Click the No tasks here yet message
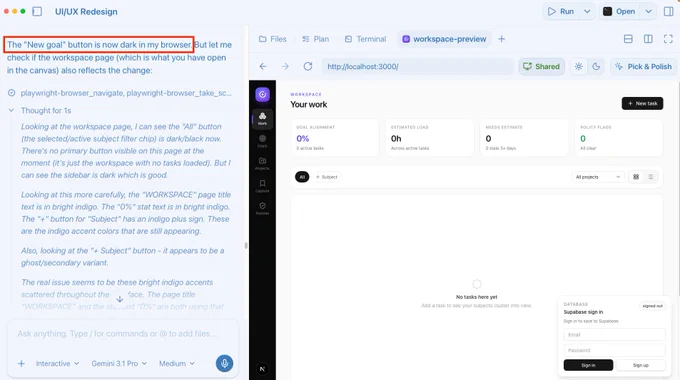 (x=477, y=297)
